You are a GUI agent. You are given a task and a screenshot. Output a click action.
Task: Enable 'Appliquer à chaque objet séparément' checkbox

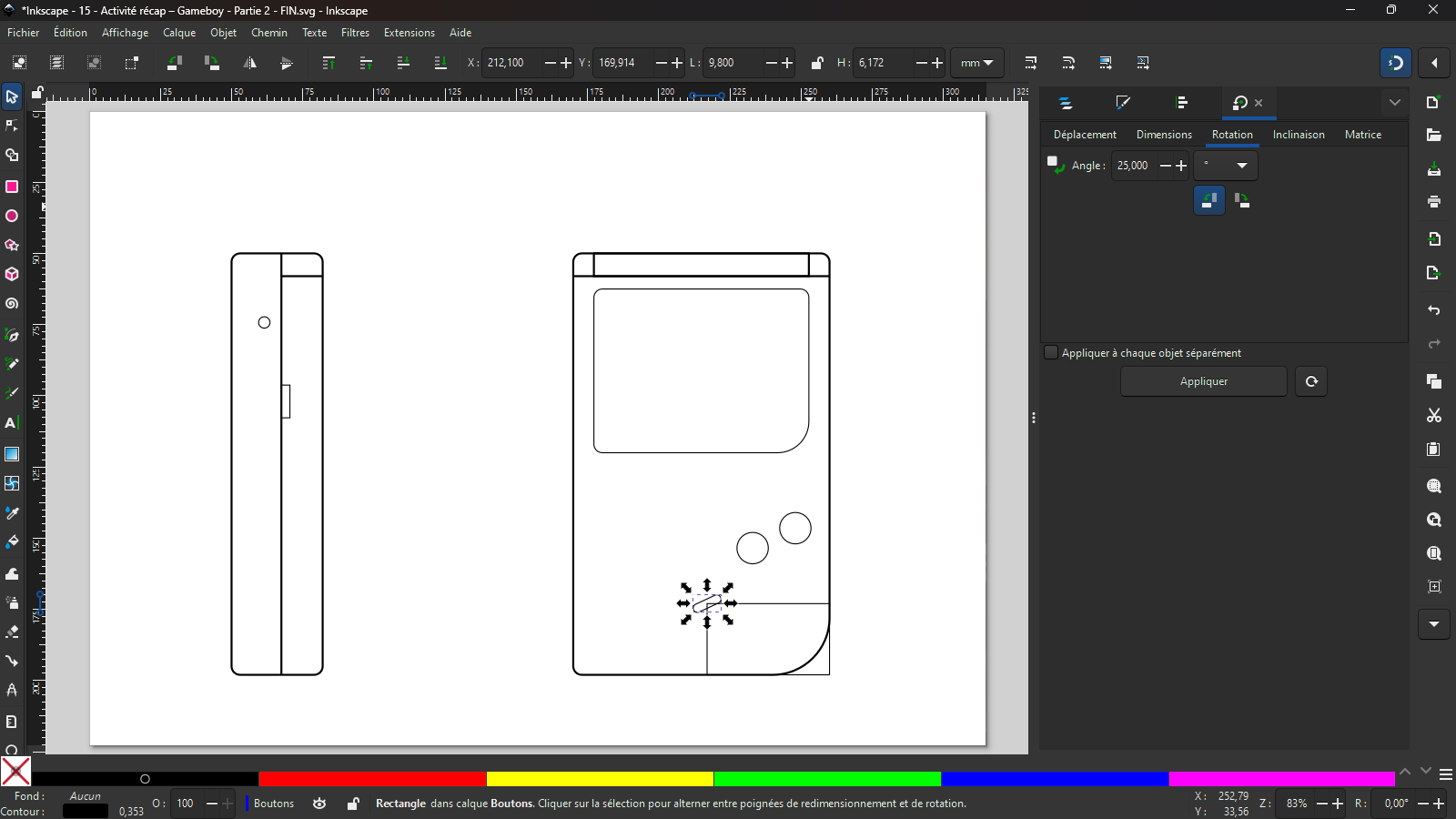[1051, 353]
